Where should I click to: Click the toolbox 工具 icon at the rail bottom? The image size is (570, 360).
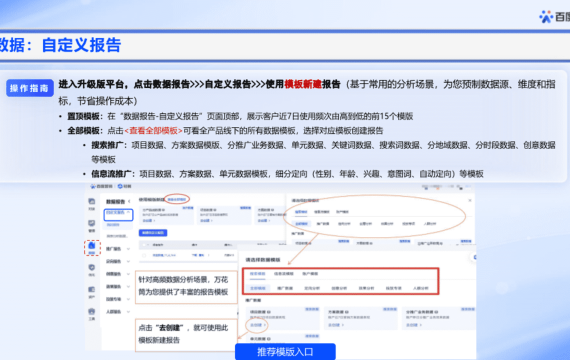pyautogui.click(x=92, y=312)
